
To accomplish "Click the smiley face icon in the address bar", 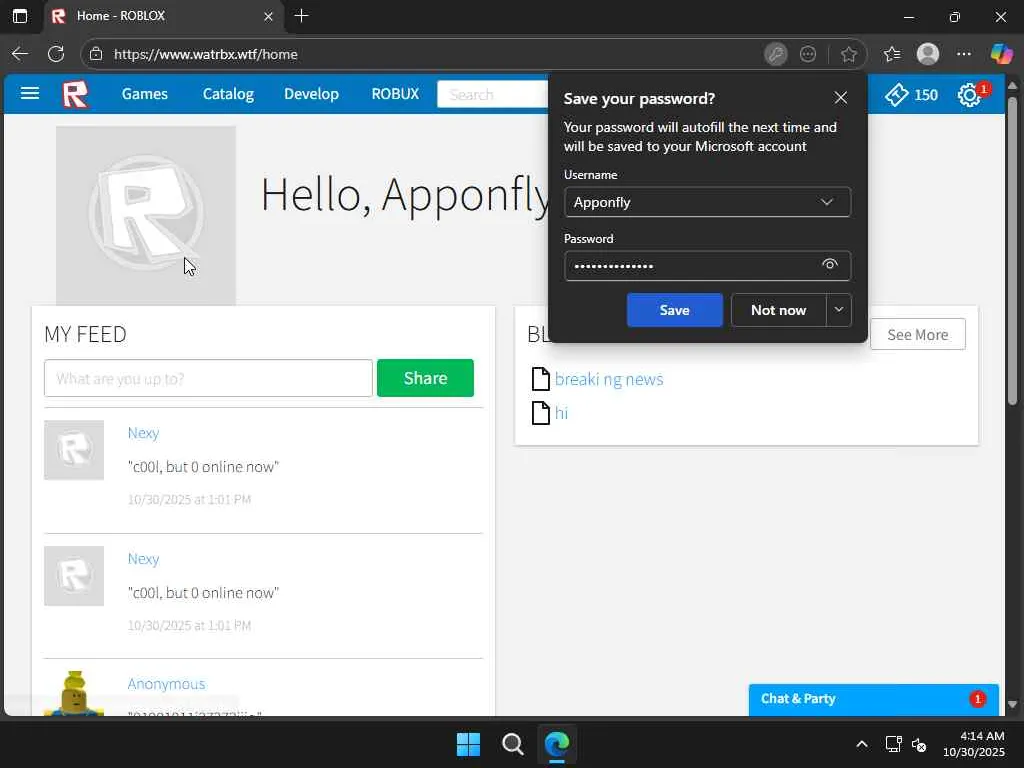I will 808,54.
